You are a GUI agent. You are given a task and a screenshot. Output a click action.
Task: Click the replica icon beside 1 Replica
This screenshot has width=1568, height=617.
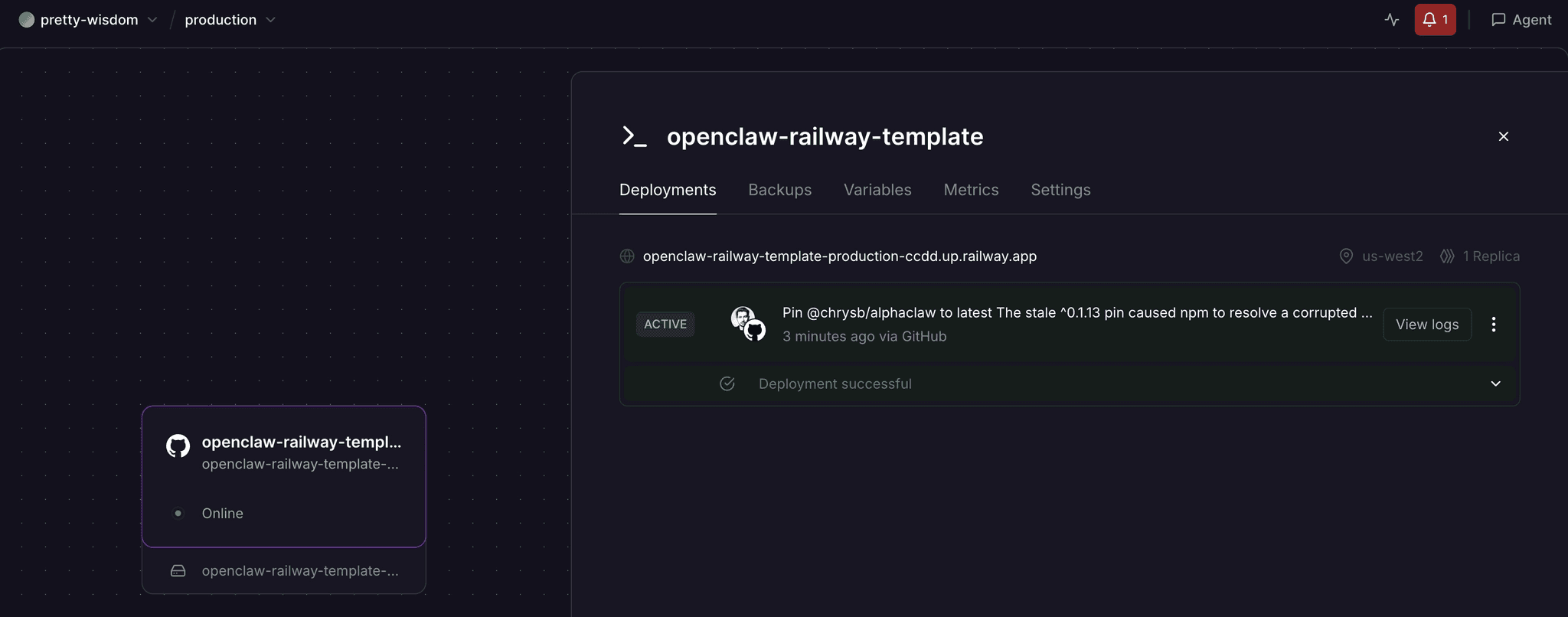[x=1447, y=256]
